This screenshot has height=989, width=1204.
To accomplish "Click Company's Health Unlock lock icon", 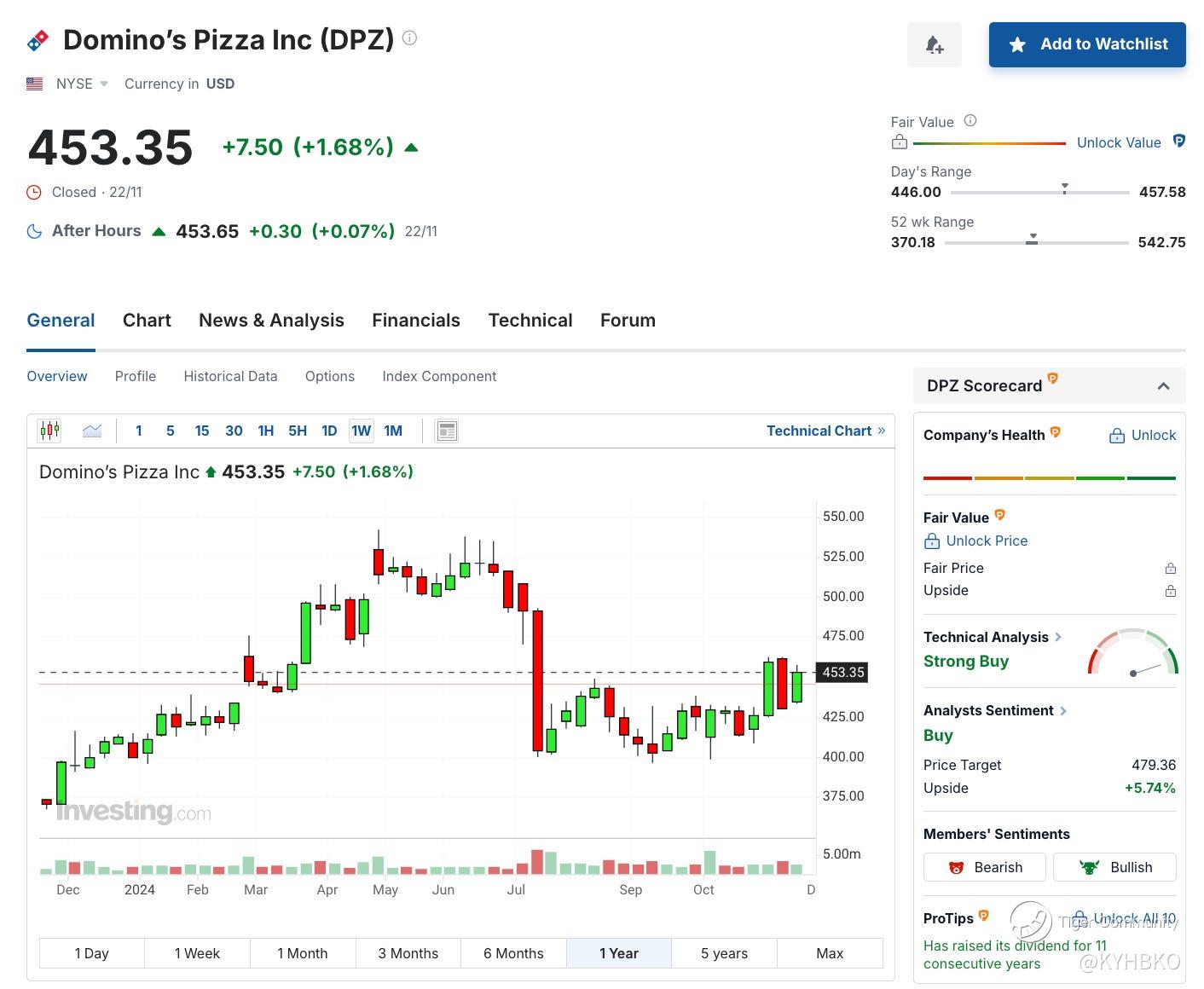I will tap(1116, 436).
